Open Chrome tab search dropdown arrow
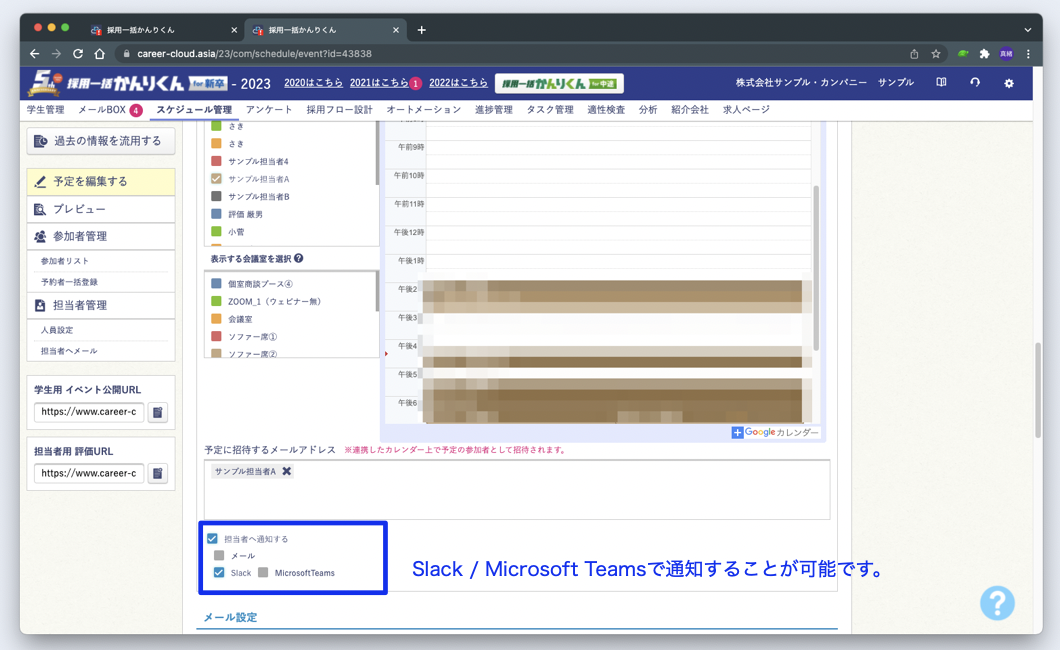The width and height of the screenshot is (1060, 650). click(x=1027, y=30)
